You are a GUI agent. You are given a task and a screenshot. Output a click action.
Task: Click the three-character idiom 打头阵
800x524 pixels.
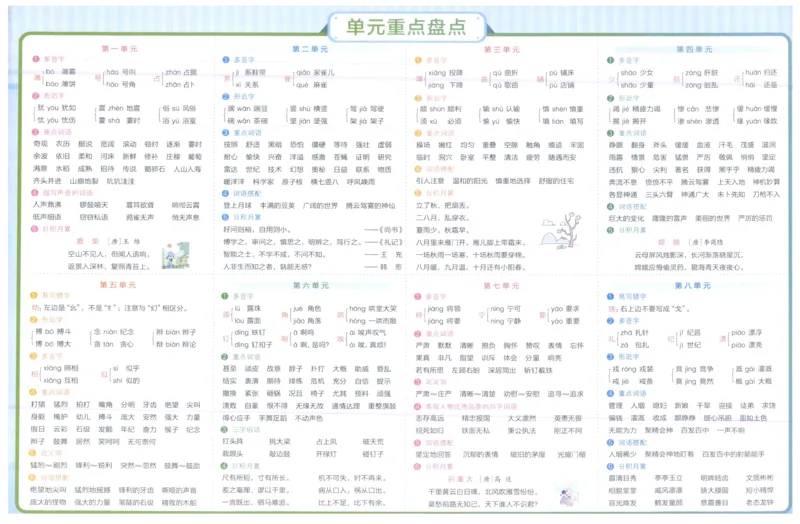point(233,441)
